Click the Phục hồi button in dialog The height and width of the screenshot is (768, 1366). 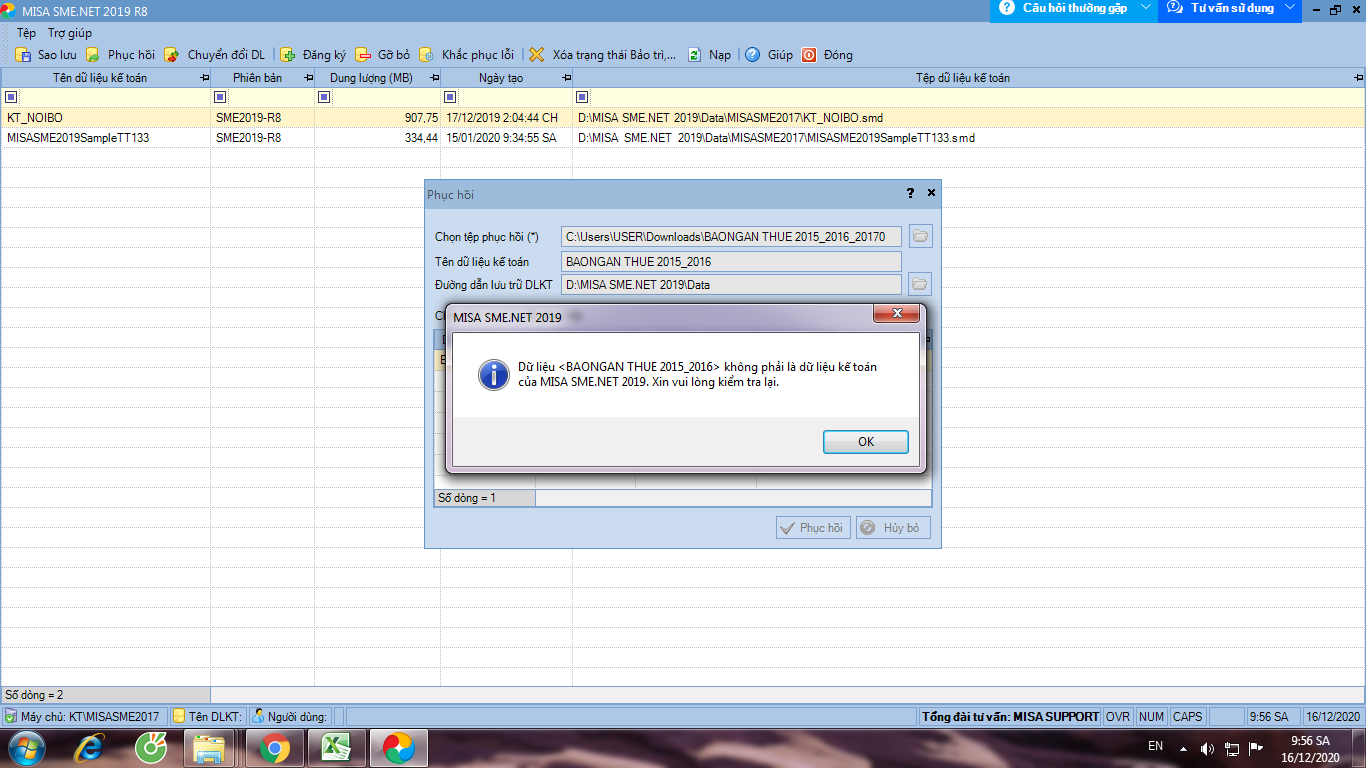813,528
